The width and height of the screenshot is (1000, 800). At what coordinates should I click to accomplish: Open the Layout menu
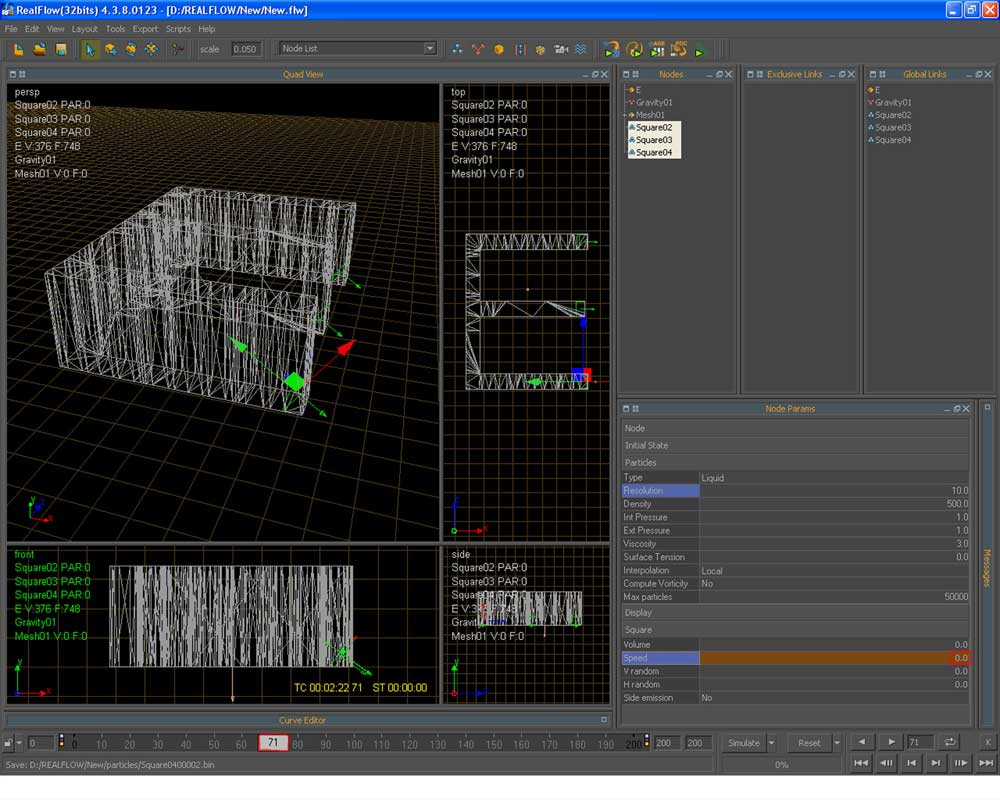click(x=84, y=29)
